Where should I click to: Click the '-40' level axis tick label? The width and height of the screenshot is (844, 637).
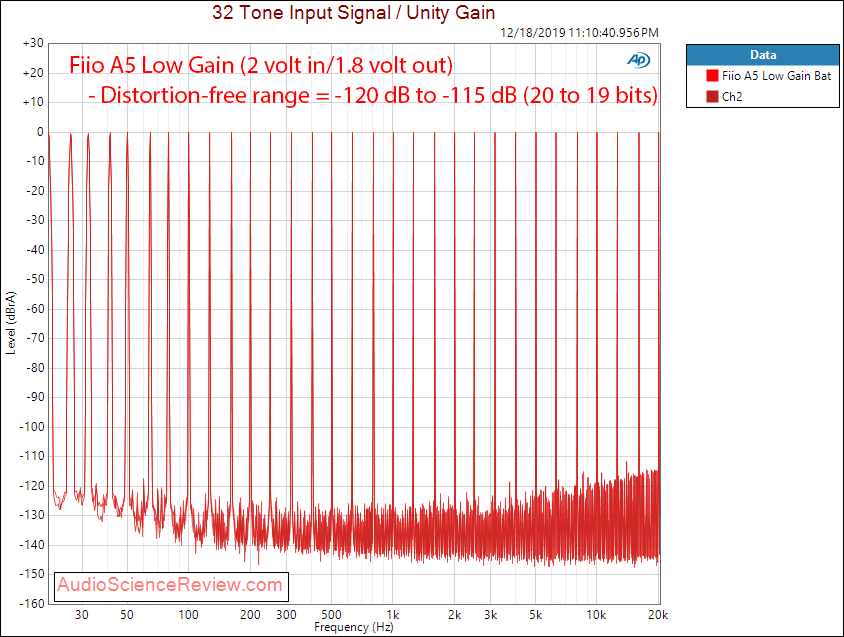[36, 250]
